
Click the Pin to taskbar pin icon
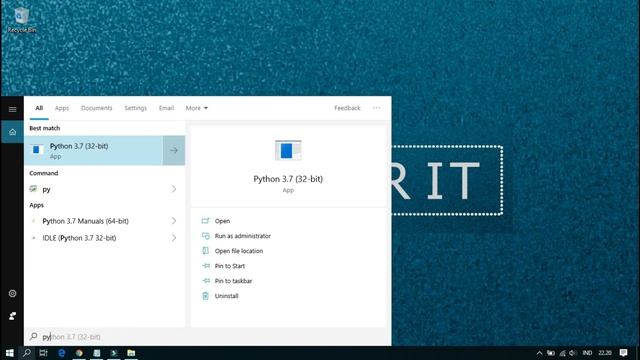click(206, 281)
